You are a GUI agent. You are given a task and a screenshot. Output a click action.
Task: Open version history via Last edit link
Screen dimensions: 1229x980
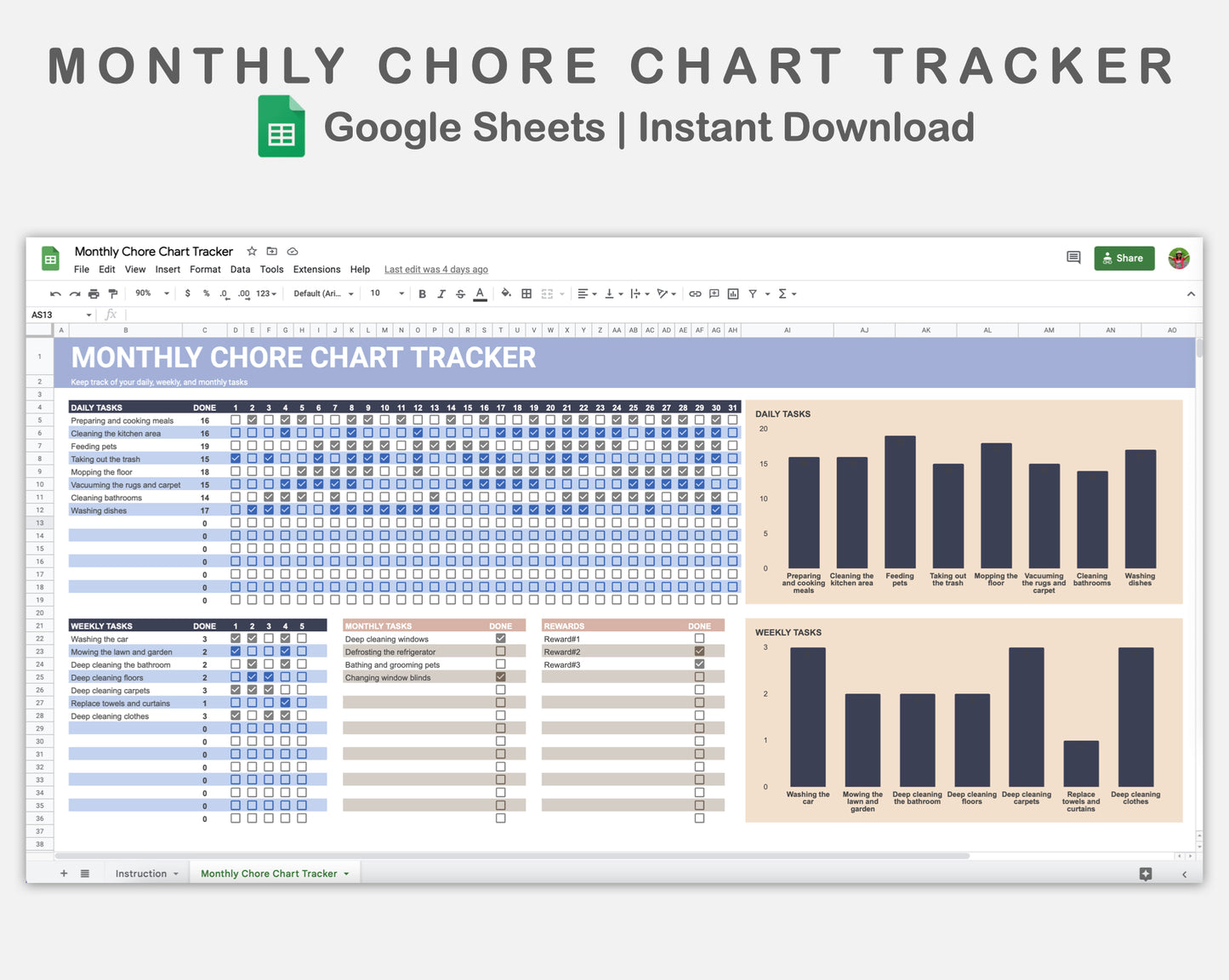(435, 270)
